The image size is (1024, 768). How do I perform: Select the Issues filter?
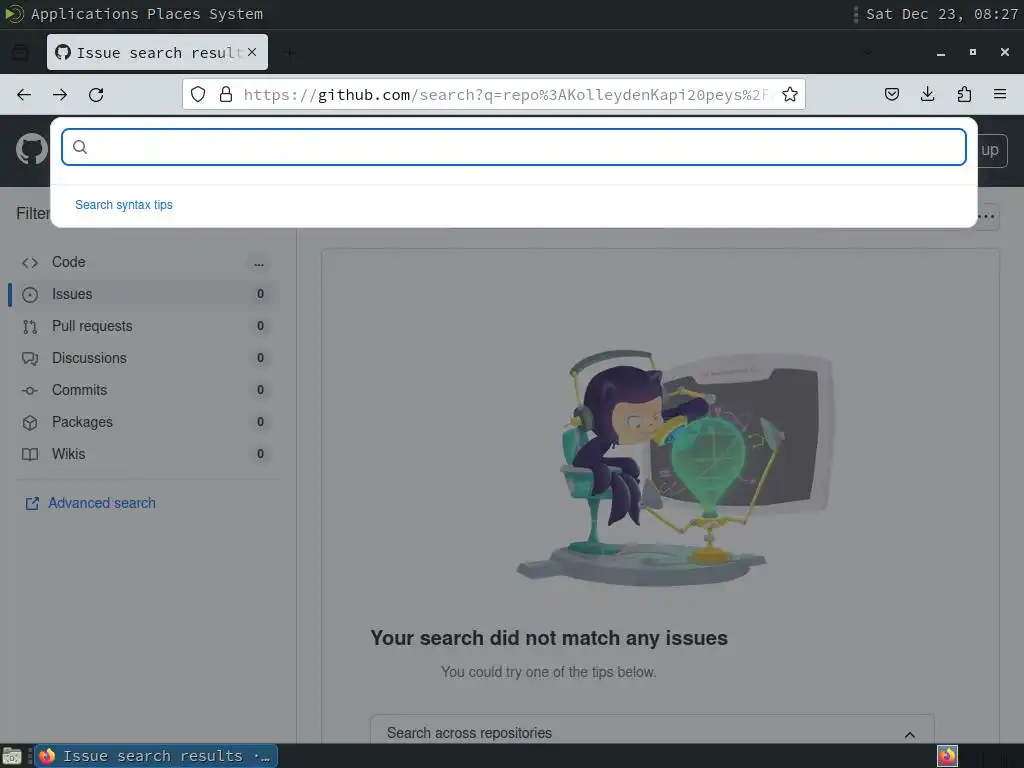[144, 295]
